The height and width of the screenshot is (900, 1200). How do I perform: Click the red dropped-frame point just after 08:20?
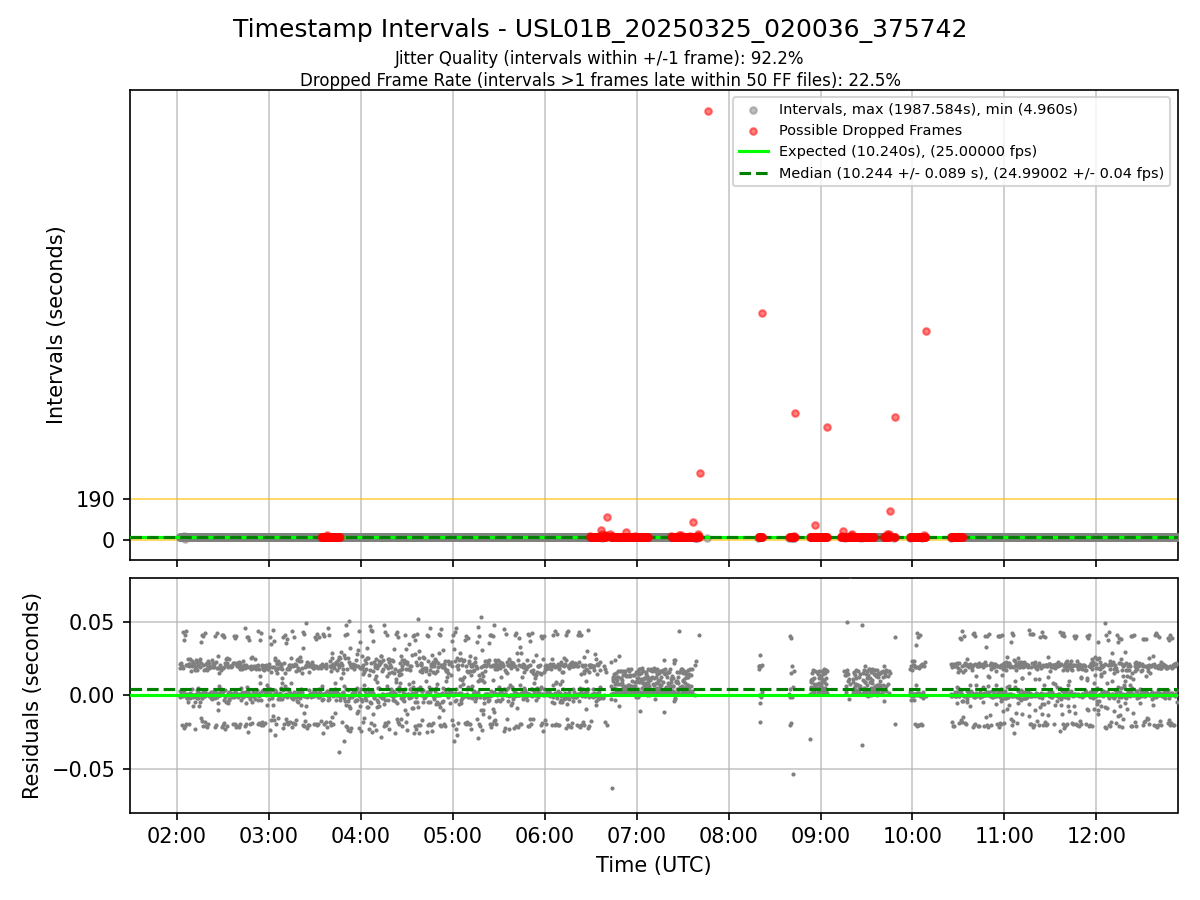(x=762, y=313)
